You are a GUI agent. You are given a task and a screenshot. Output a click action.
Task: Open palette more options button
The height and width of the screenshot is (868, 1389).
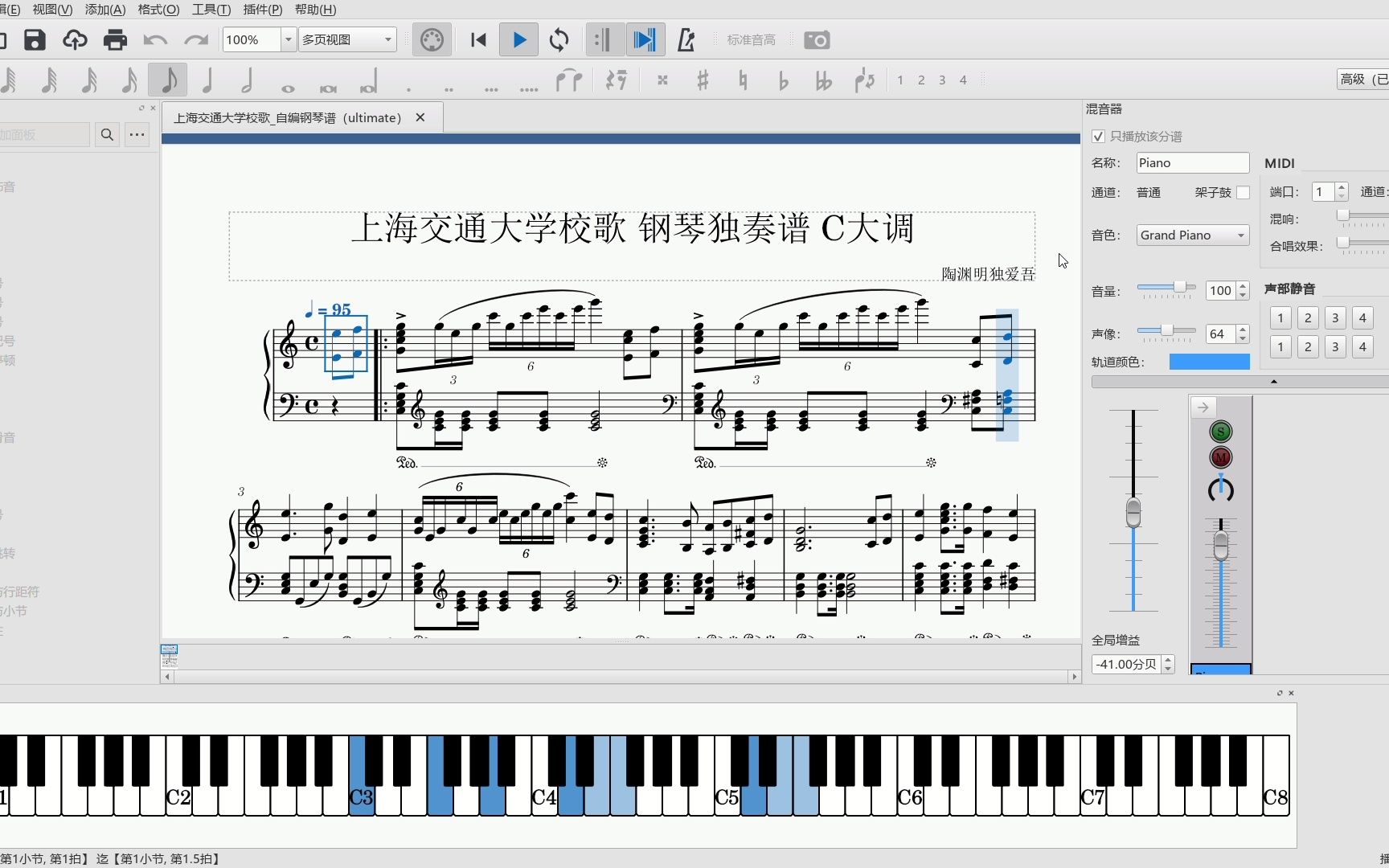[137, 135]
